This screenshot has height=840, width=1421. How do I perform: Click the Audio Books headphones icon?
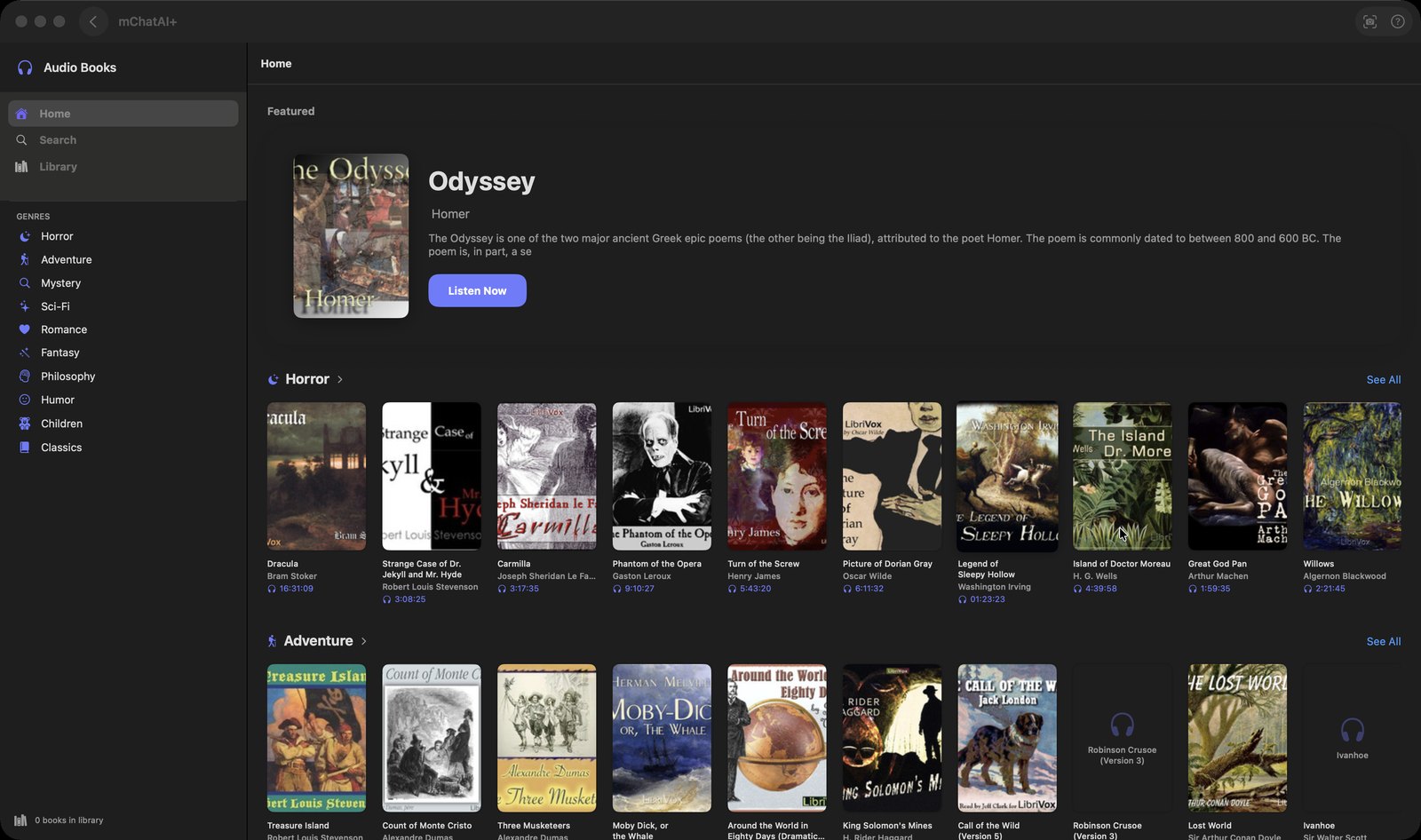point(25,67)
